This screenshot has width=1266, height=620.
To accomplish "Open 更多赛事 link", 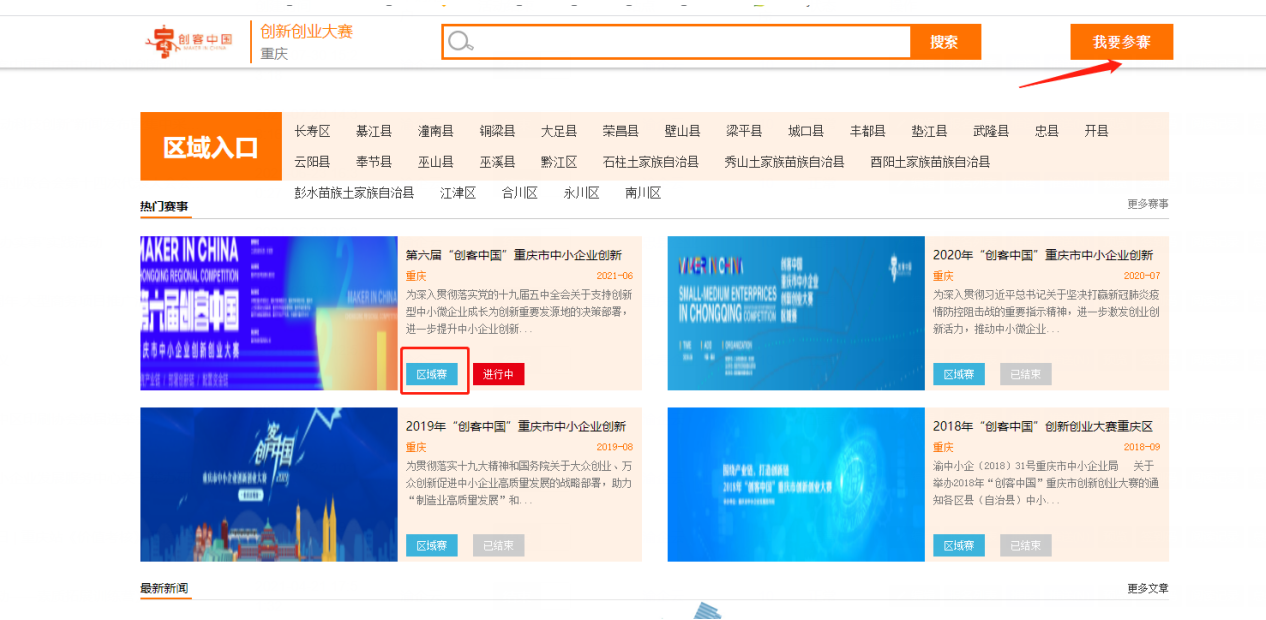I will (x=1148, y=204).
